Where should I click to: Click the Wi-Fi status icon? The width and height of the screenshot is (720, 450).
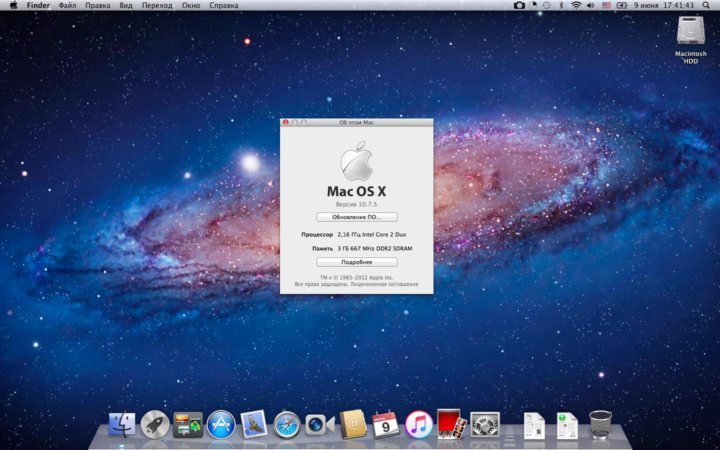pyautogui.click(x=576, y=6)
